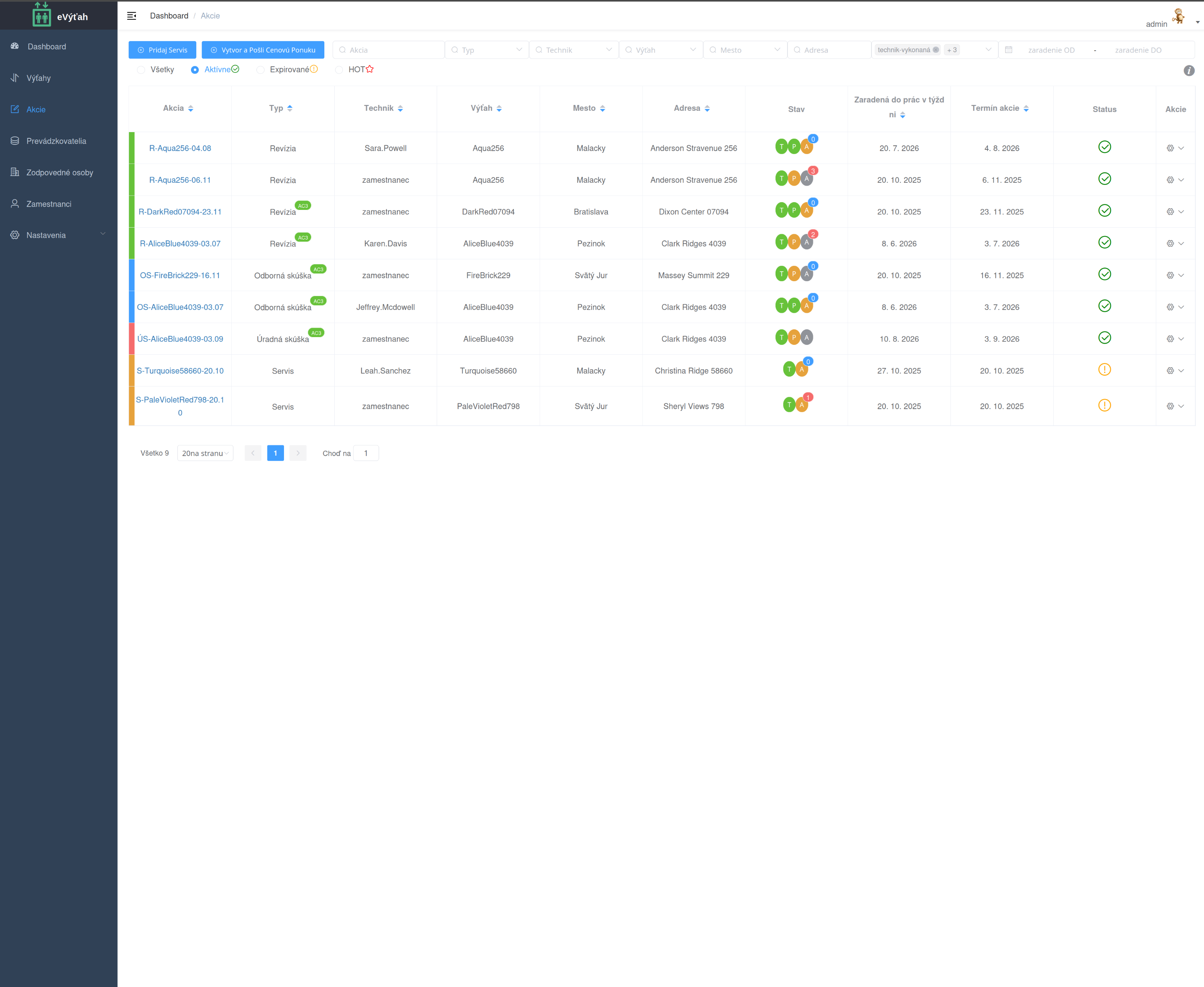
Task: Go to Zamestnanci in the sidebar
Action: [49, 204]
